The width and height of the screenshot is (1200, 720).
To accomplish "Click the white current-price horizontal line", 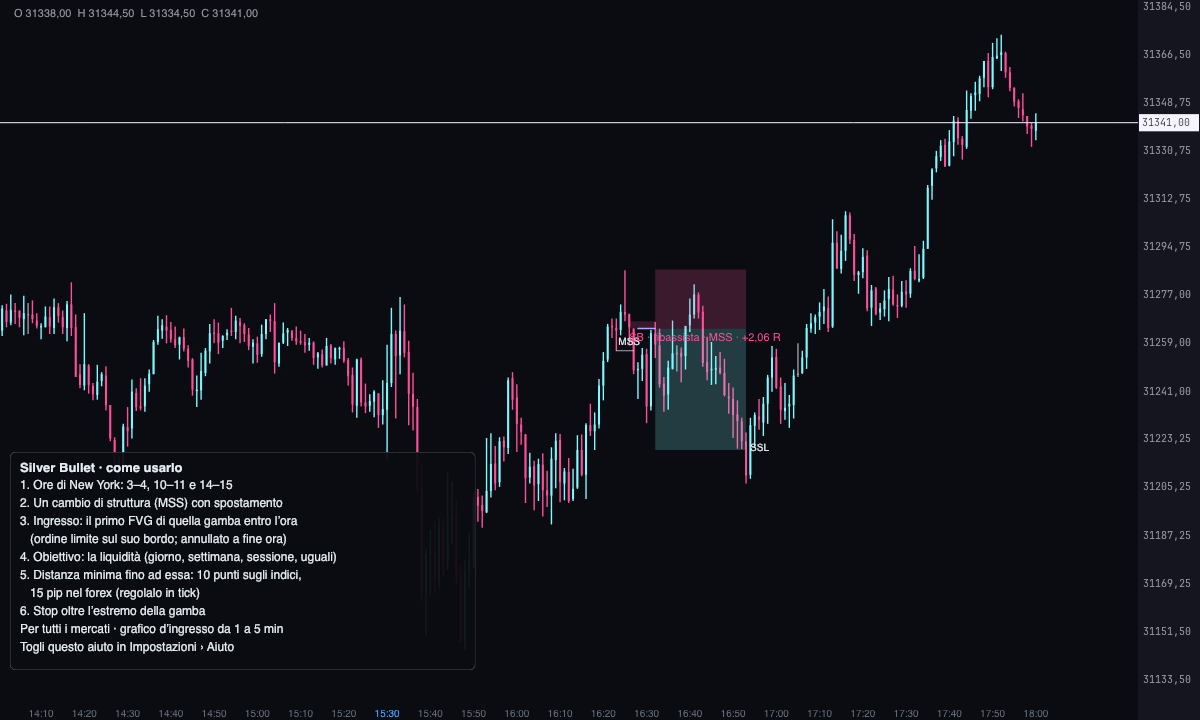I will click(569, 123).
